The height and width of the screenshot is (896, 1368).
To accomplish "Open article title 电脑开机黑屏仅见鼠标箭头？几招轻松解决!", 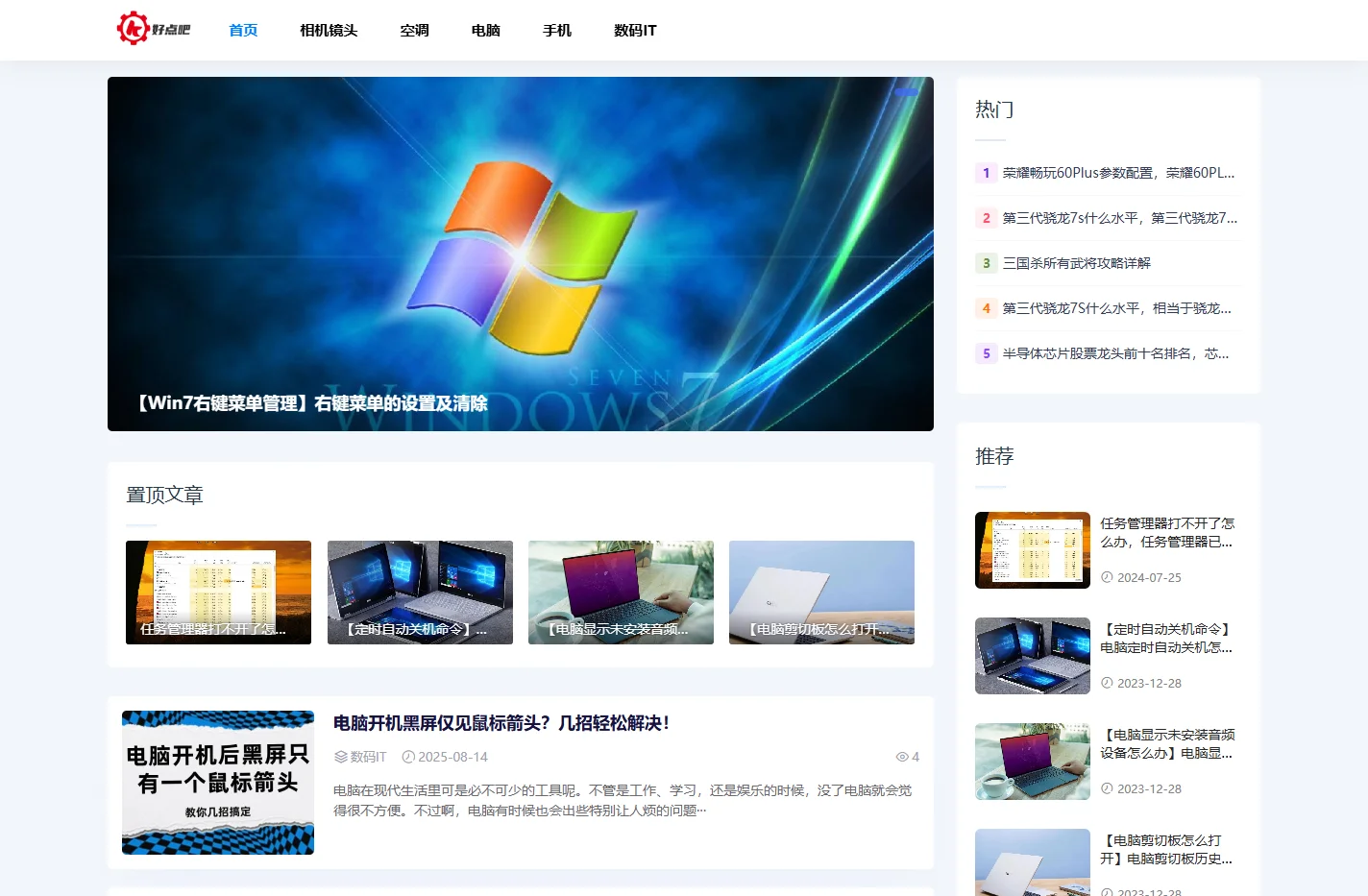I will (501, 723).
